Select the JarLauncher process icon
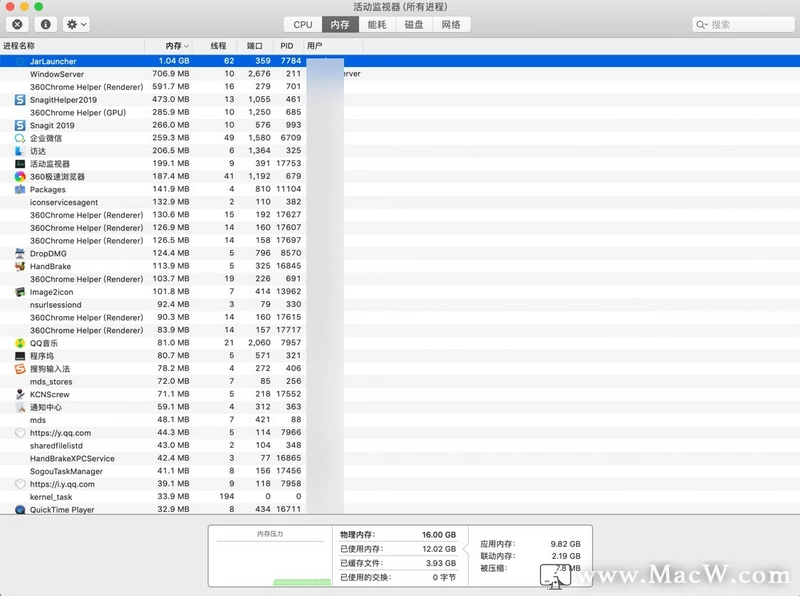The width and height of the screenshot is (800, 596). pyautogui.click(x=20, y=61)
